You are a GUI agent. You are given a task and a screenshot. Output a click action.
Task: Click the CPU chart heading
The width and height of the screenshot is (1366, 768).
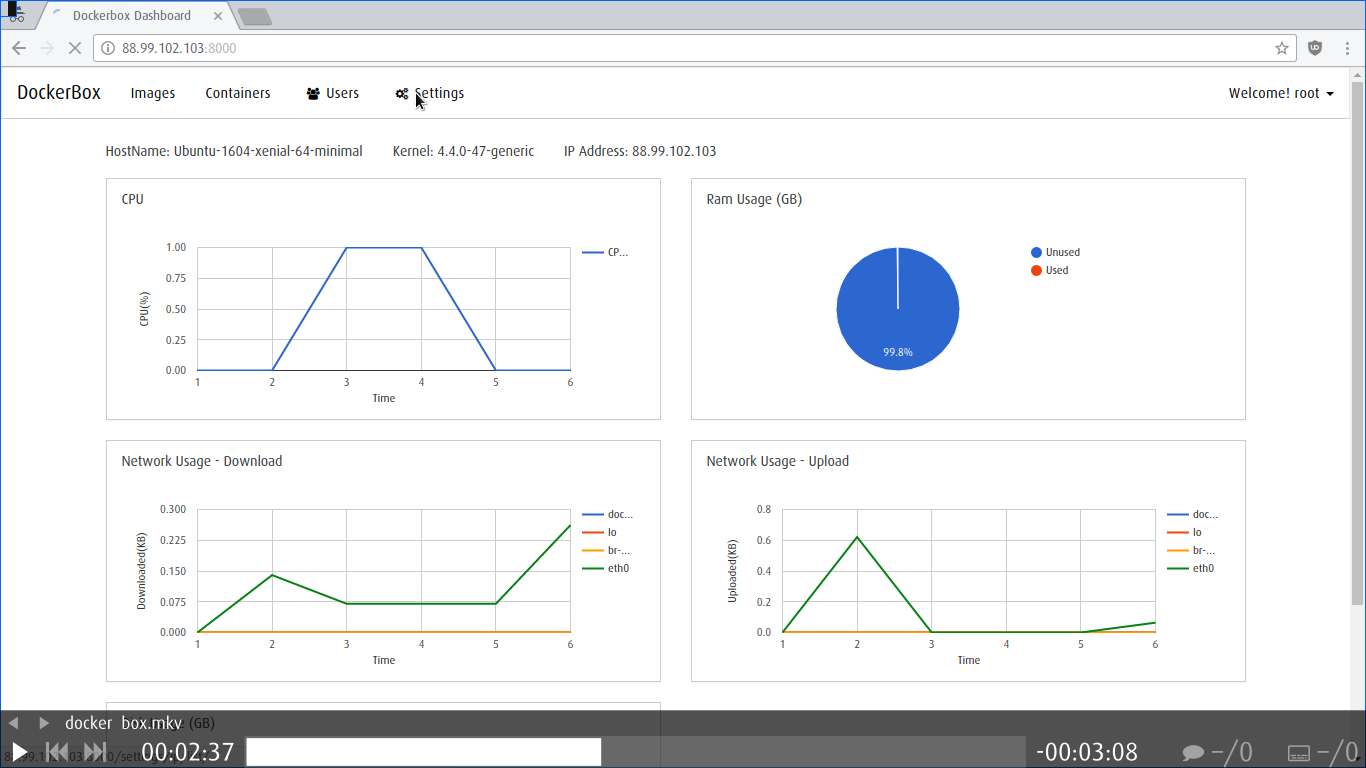point(132,199)
